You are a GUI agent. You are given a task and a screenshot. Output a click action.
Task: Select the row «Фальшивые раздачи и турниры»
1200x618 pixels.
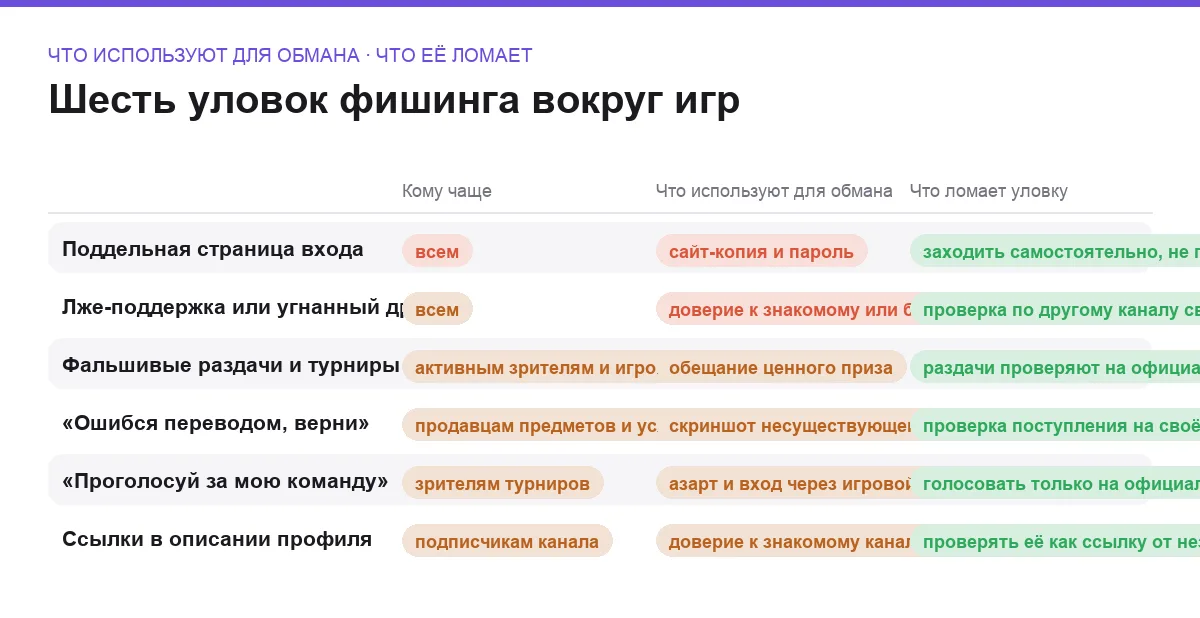tap(600, 365)
